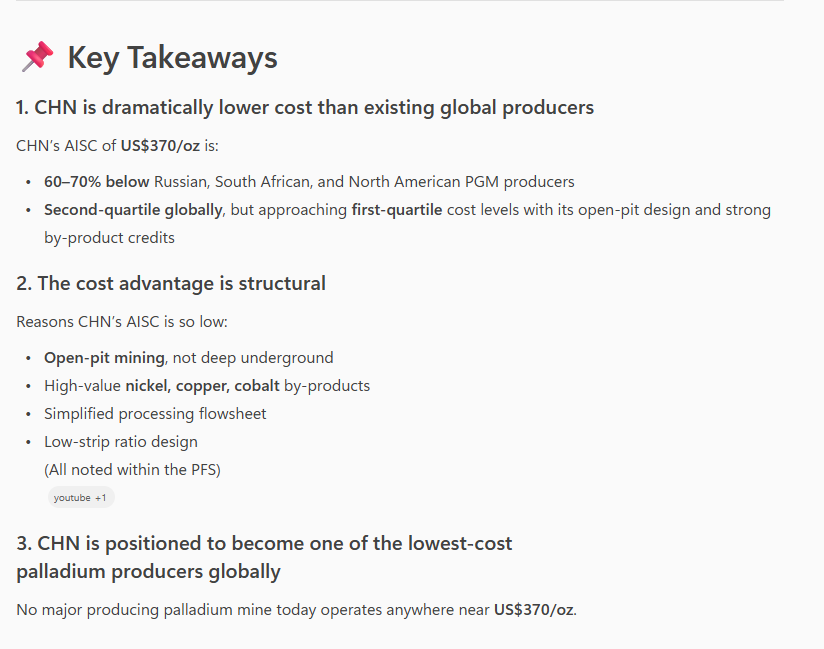824x649 pixels.
Task: Click the "by-product credits" line
Action: click(x=108, y=238)
